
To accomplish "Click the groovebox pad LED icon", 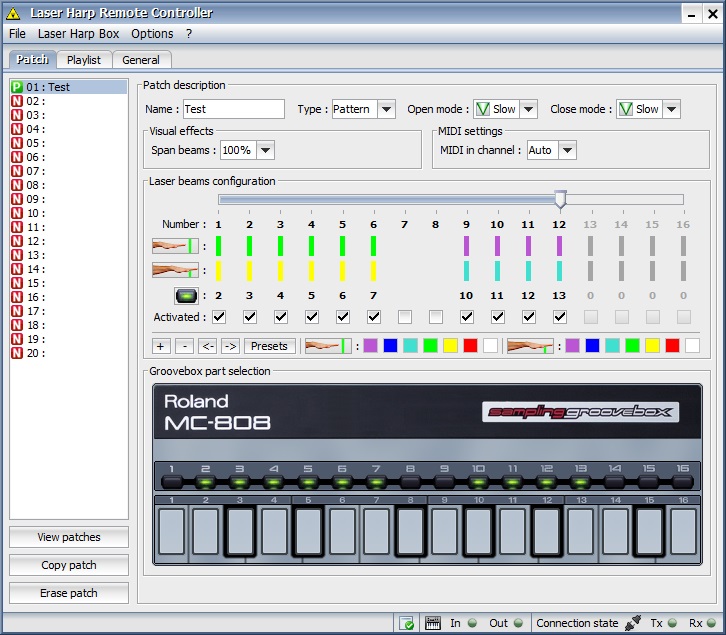I will pos(186,295).
